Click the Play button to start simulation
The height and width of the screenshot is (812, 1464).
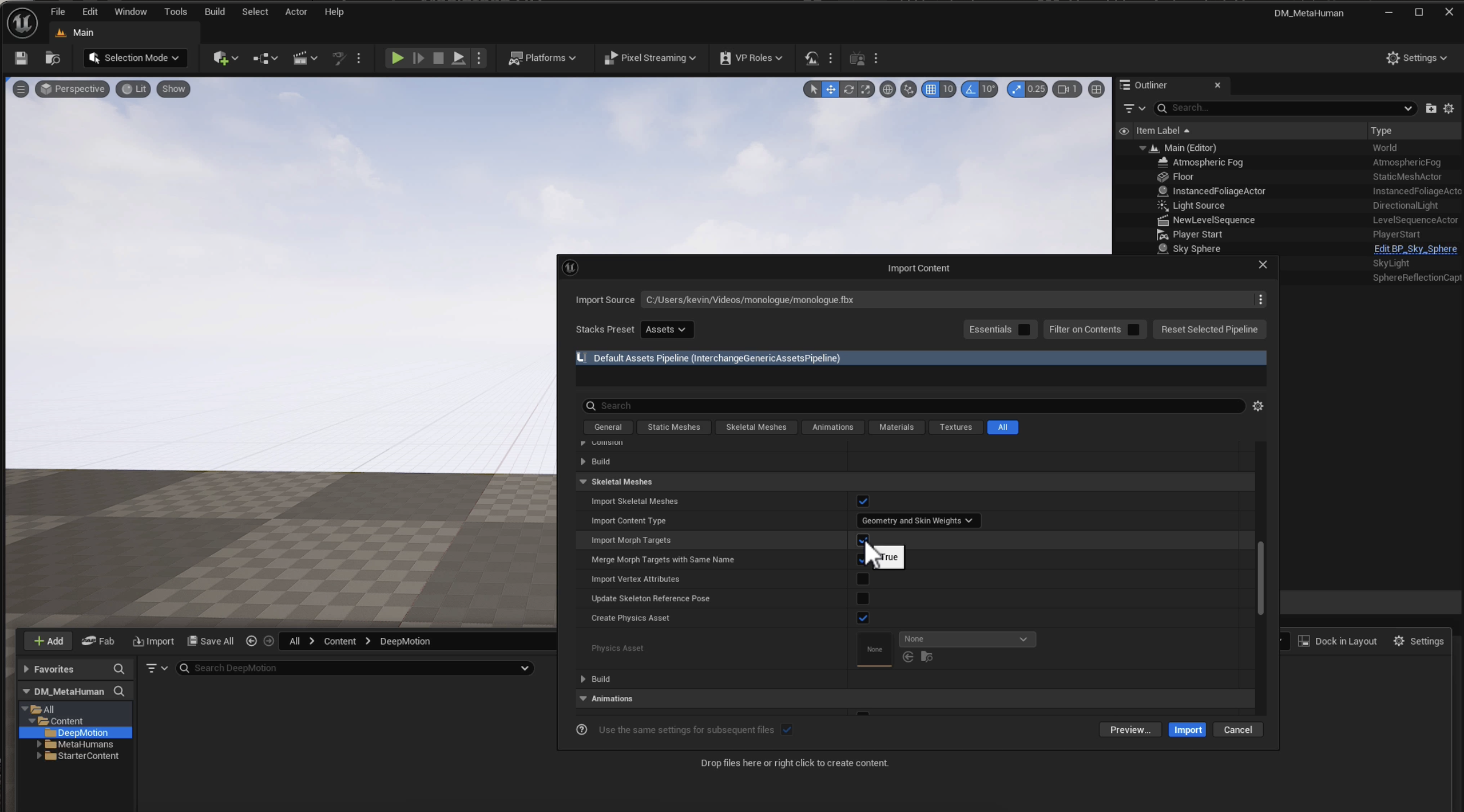396,58
